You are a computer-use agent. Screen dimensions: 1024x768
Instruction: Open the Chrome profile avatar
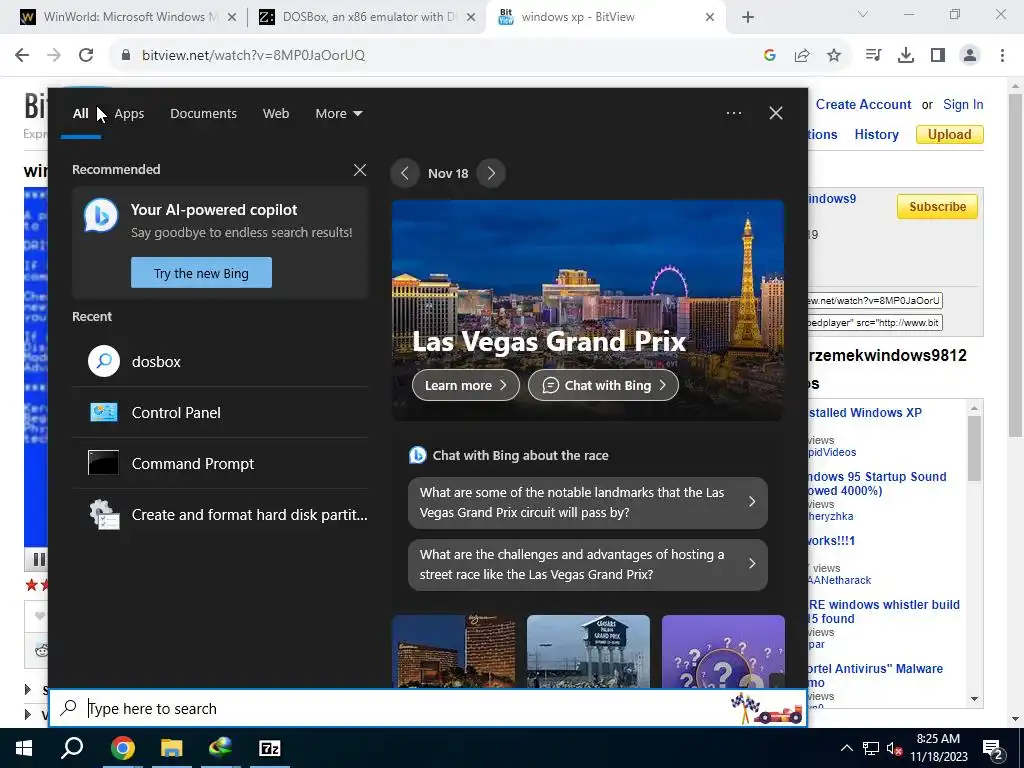pos(970,56)
